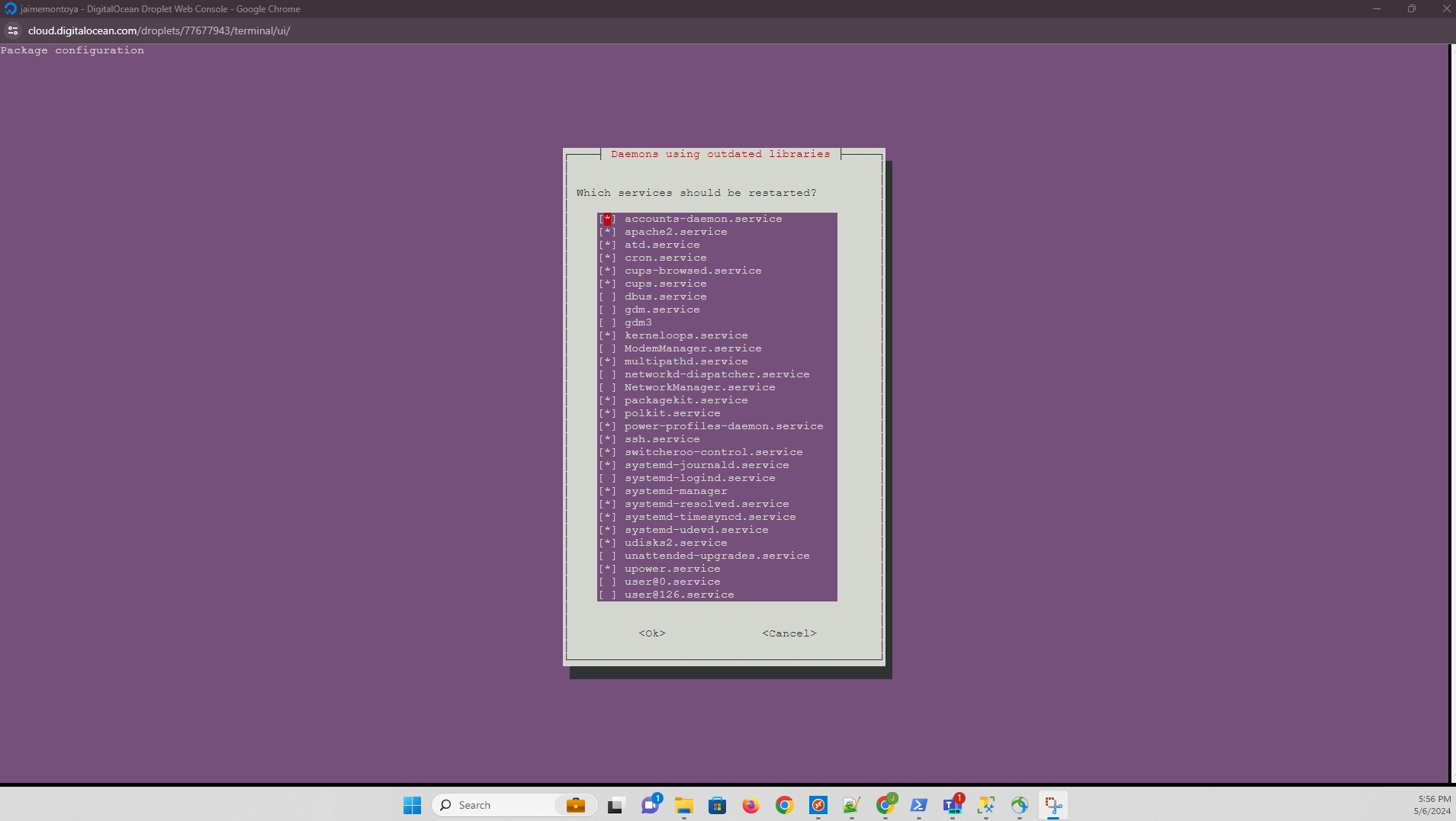Toggle accounts-daemon.service checkbox
Viewport: 1456px width, 821px height.
pos(607,219)
